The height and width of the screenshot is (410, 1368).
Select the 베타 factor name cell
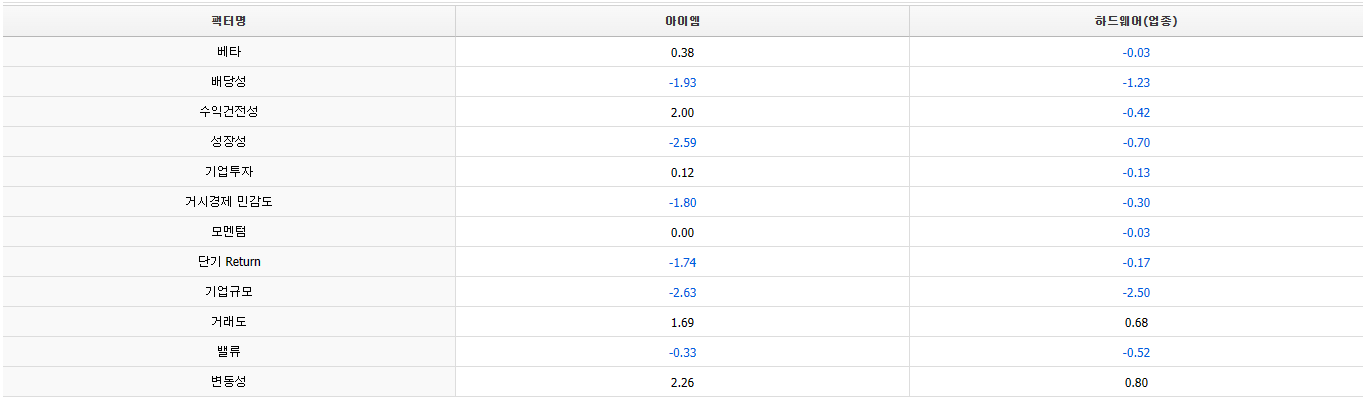pyautogui.click(x=229, y=52)
